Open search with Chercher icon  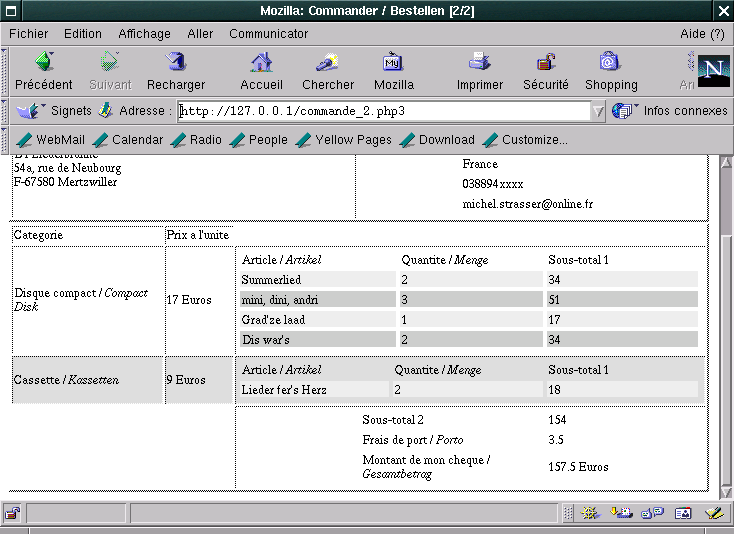pyautogui.click(x=328, y=63)
